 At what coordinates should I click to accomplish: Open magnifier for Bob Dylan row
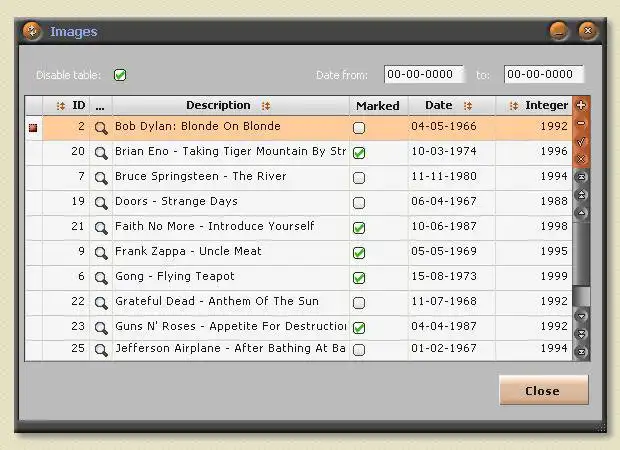(x=101, y=128)
